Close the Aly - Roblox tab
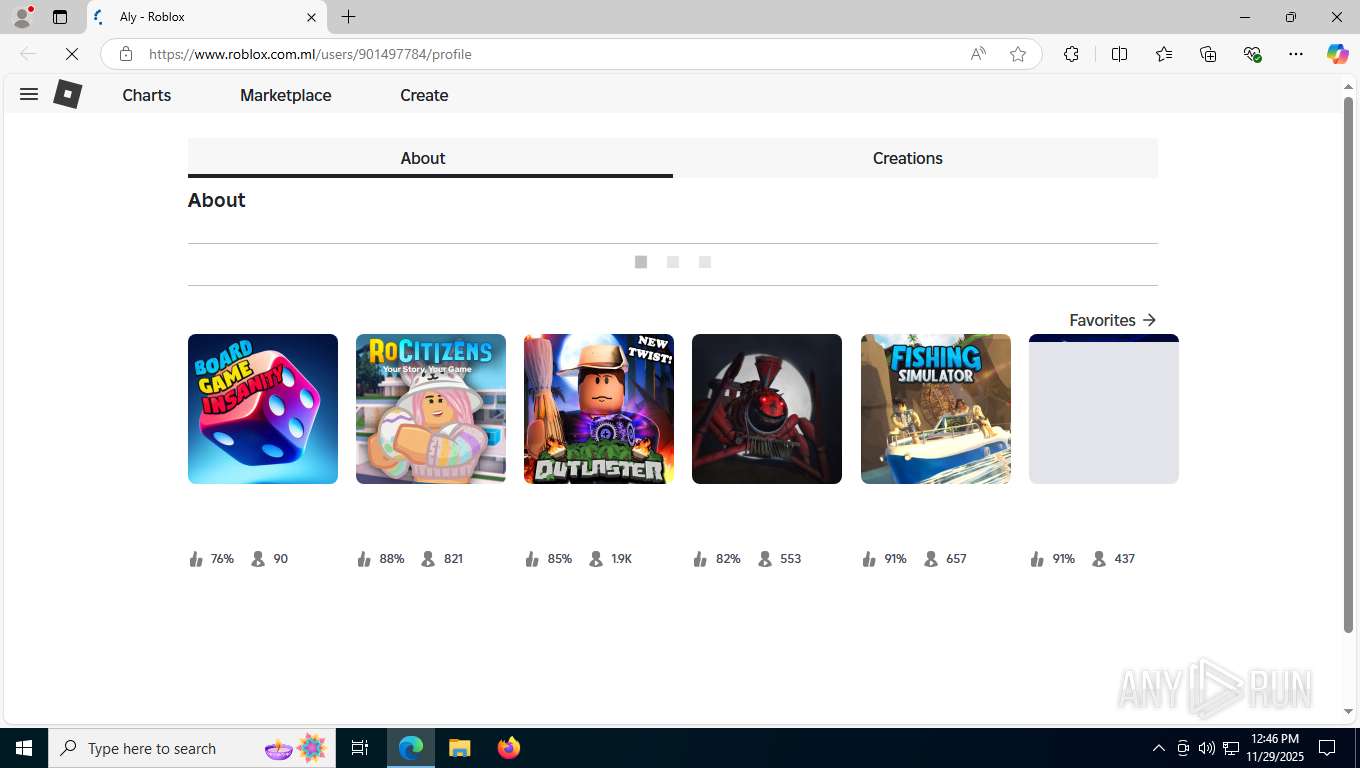The width and height of the screenshot is (1360, 768). [x=311, y=17]
